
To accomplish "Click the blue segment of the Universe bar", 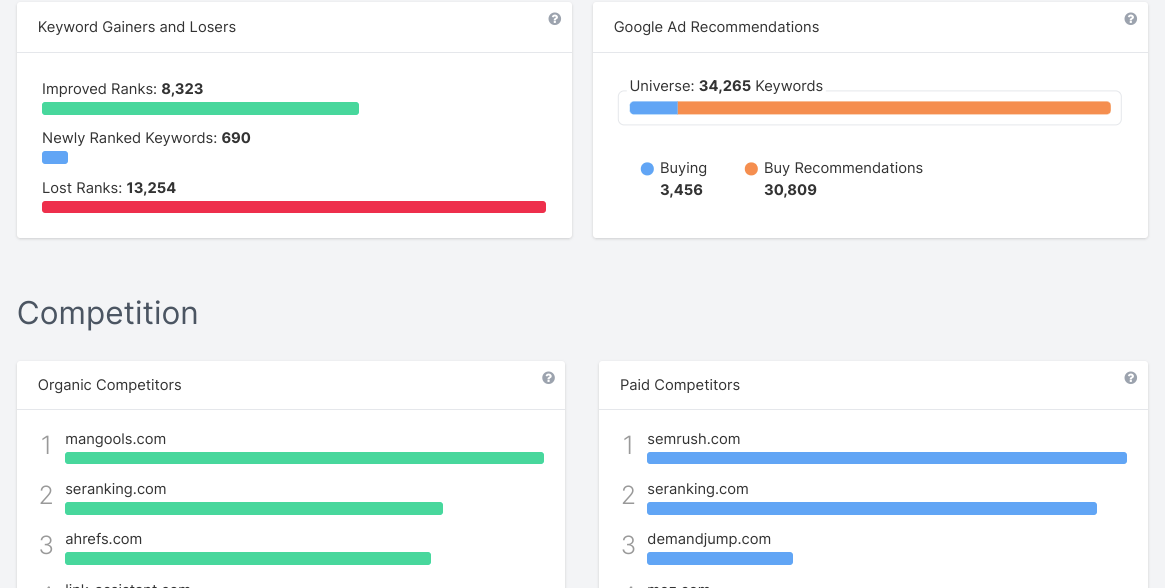I will [x=654, y=108].
